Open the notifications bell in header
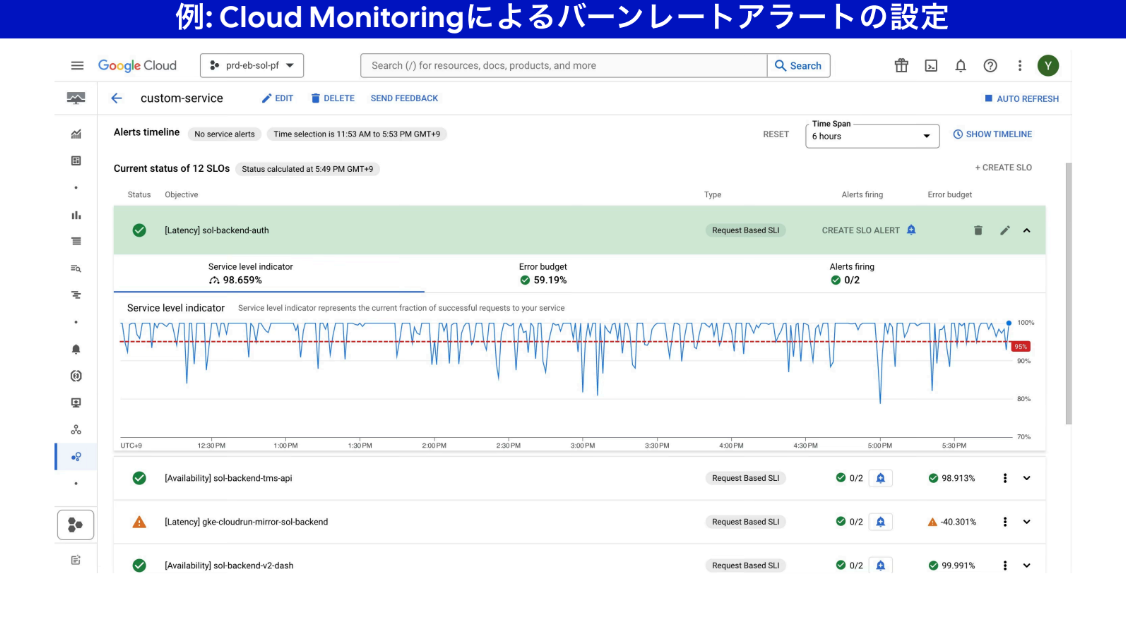This screenshot has height=628, width=1126. pyautogui.click(x=960, y=66)
